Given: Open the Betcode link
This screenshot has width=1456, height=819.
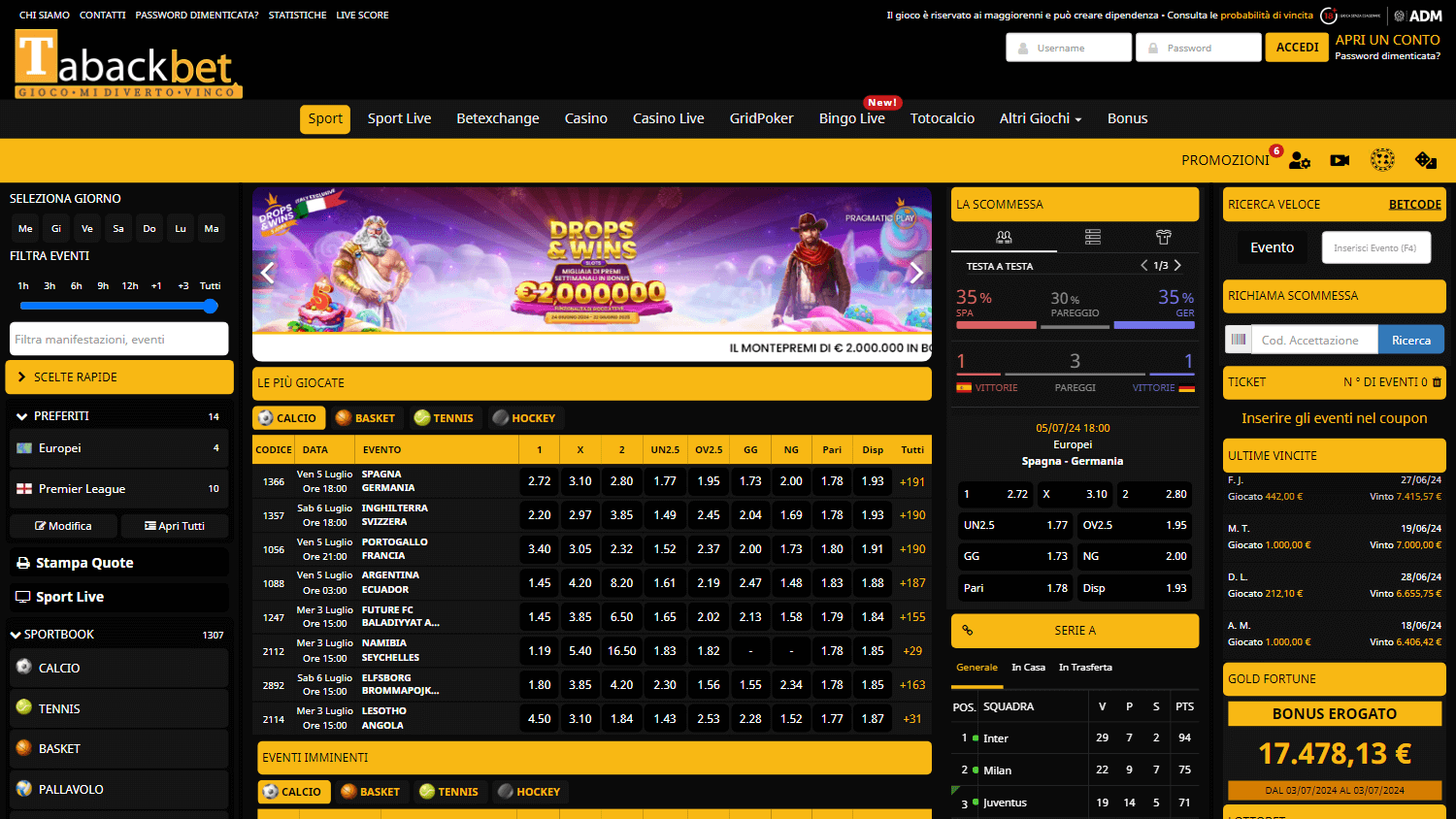Looking at the screenshot, I should (1414, 205).
